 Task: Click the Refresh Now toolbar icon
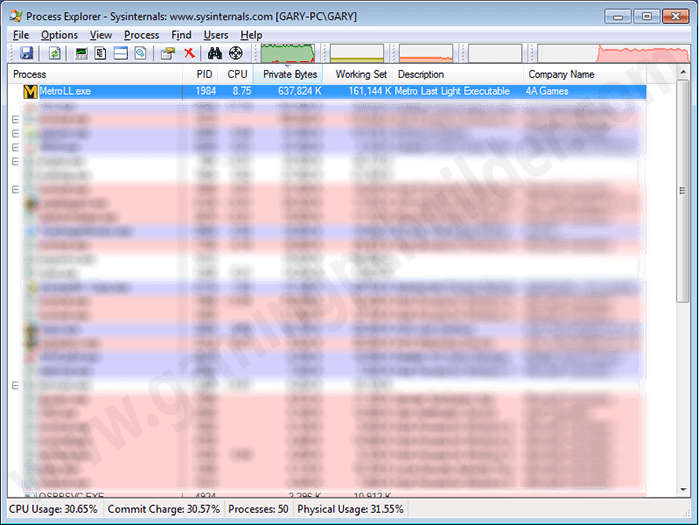coord(54,54)
